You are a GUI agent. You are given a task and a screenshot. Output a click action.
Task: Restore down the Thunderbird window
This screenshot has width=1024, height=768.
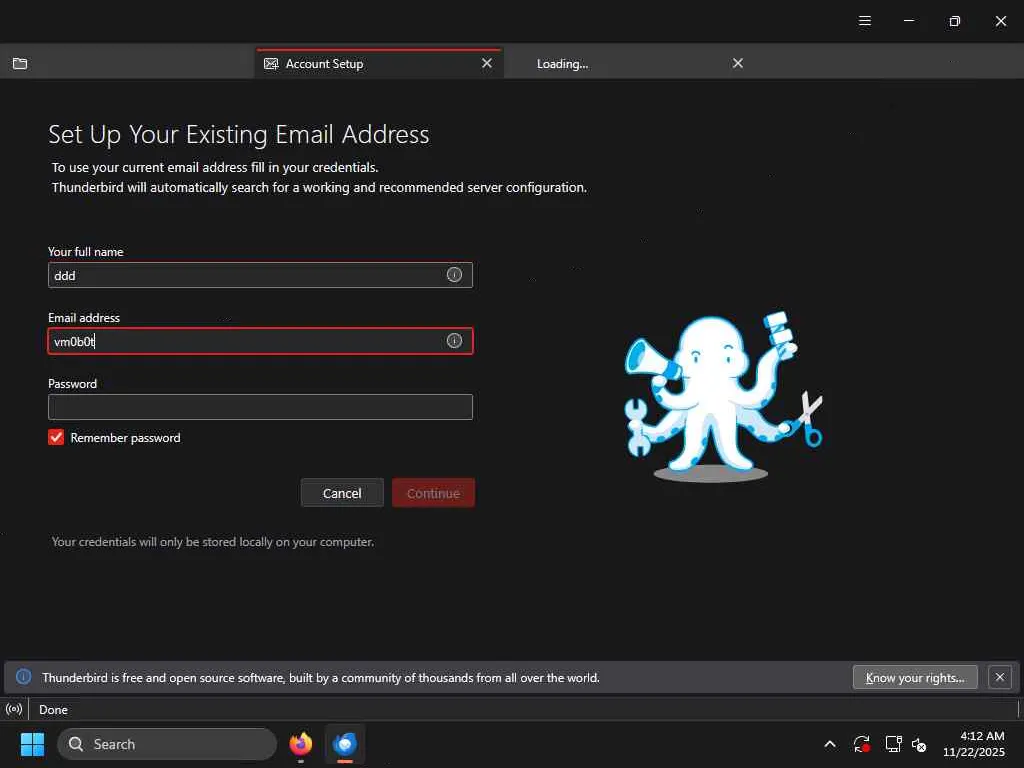click(955, 21)
